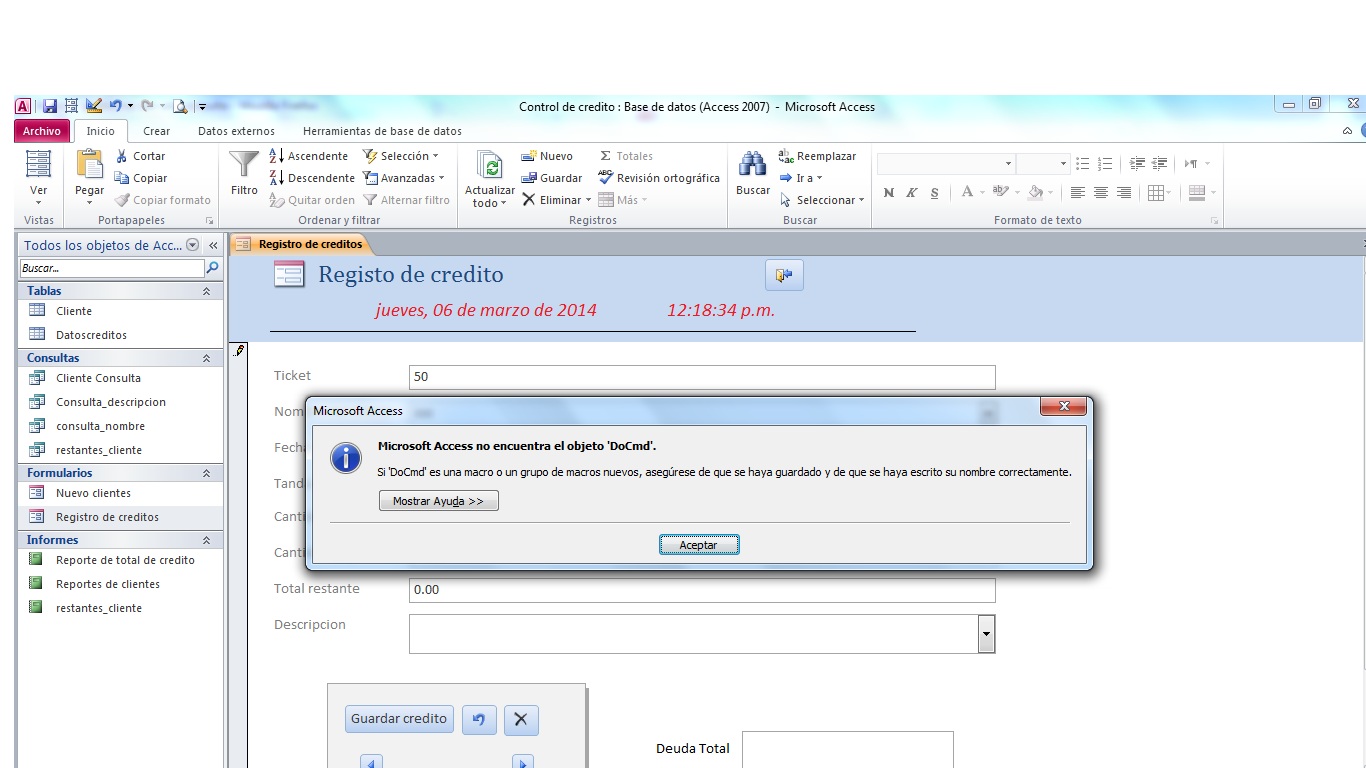Click the Cortar scissors command
This screenshot has width=1366, height=768.
[x=140, y=156]
